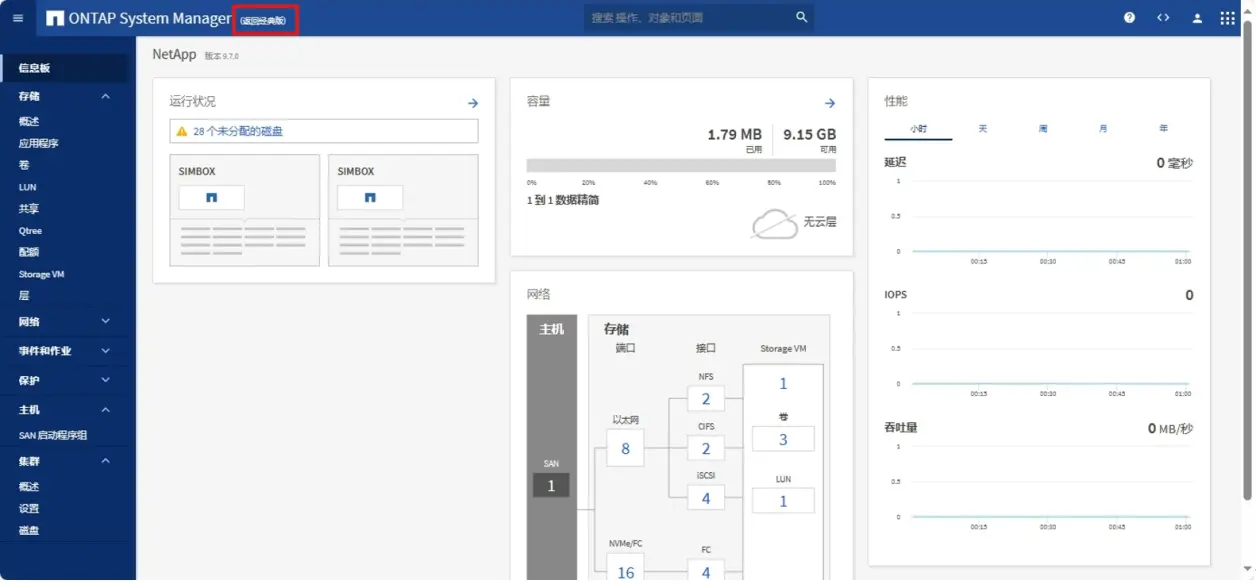Click the iSCSI interface count 4
The height and width of the screenshot is (584, 1256).
click(706, 498)
